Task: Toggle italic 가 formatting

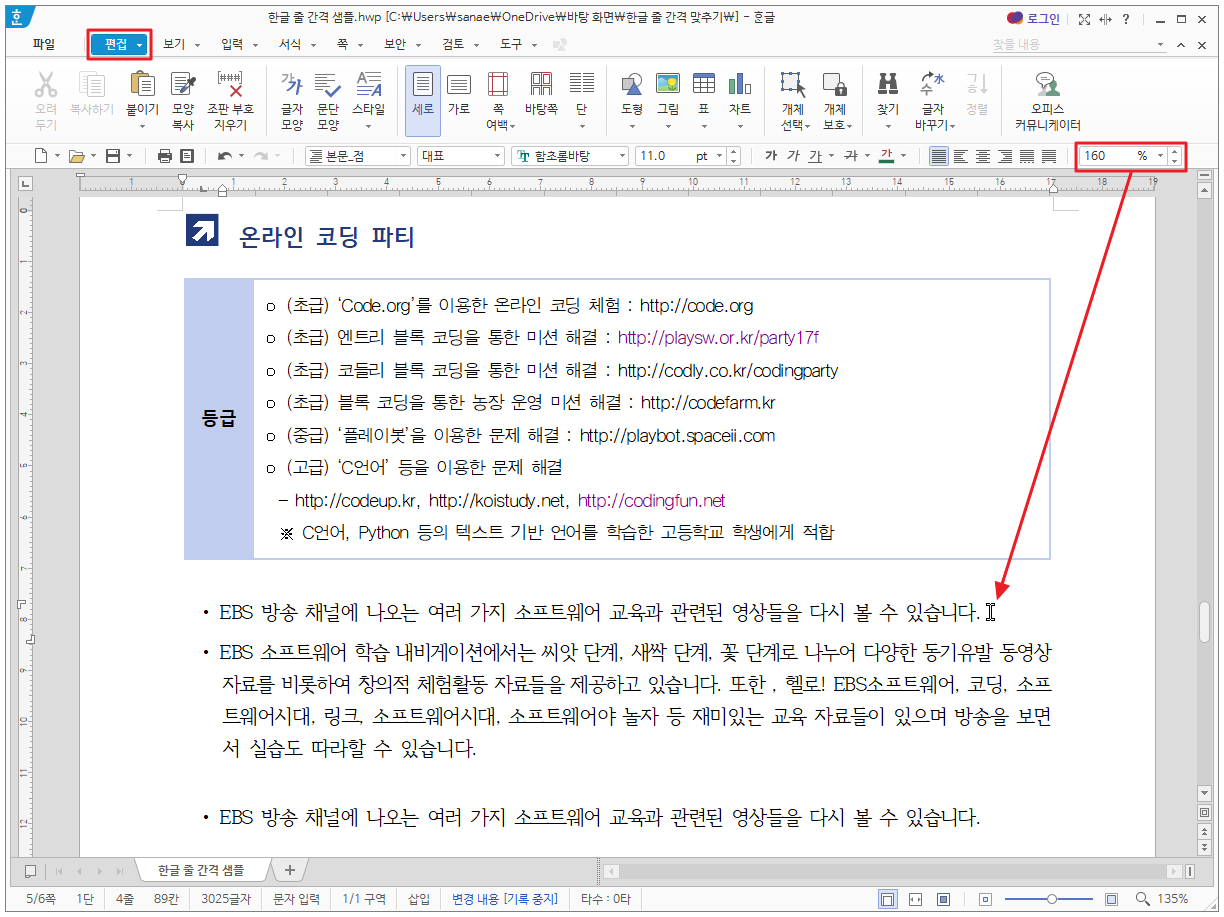Action: (x=793, y=156)
